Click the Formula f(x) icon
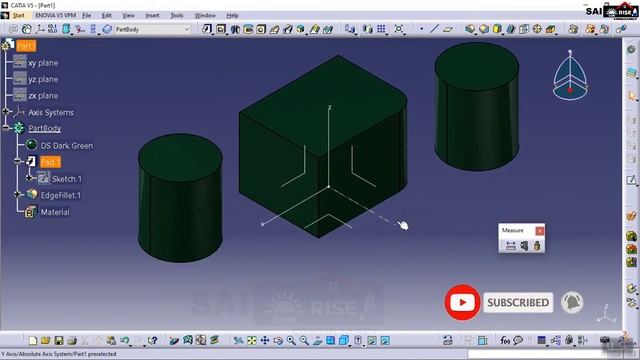This screenshot has width=640, height=360. [x=505, y=340]
